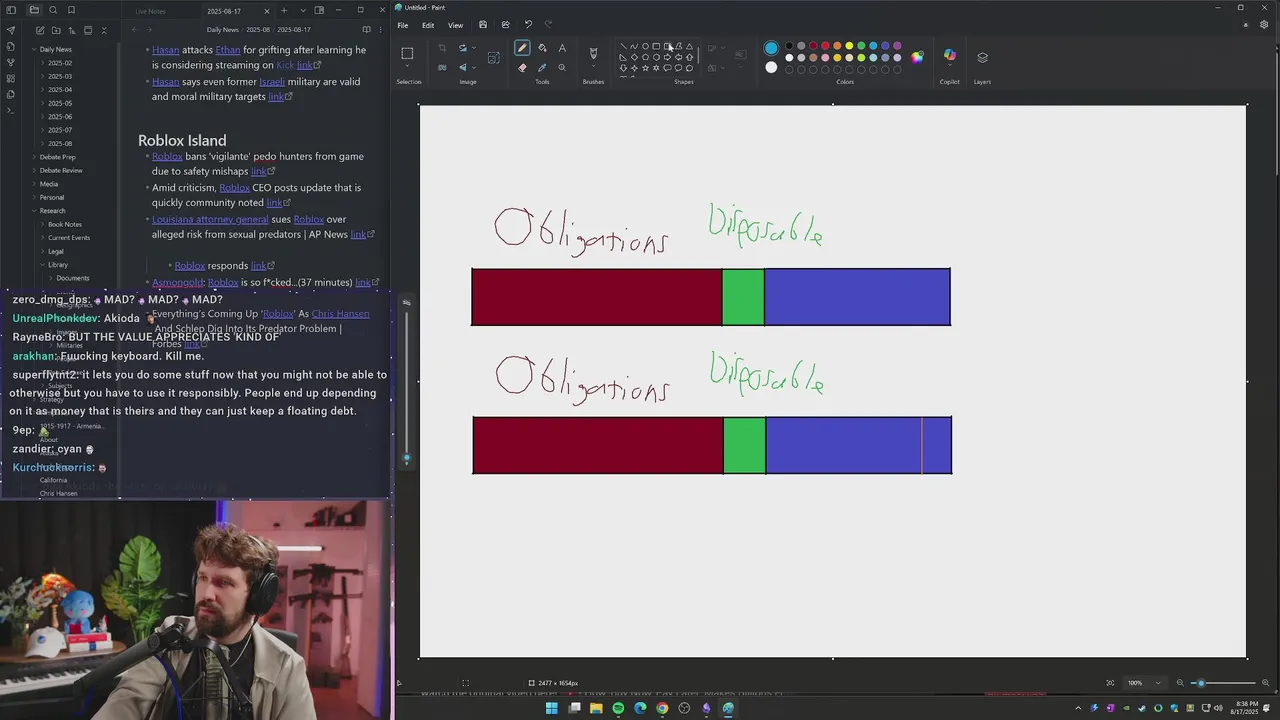Open the View menu in Paint
Image resolution: width=1280 pixels, height=720 pixels.
[x=455, y=25]
